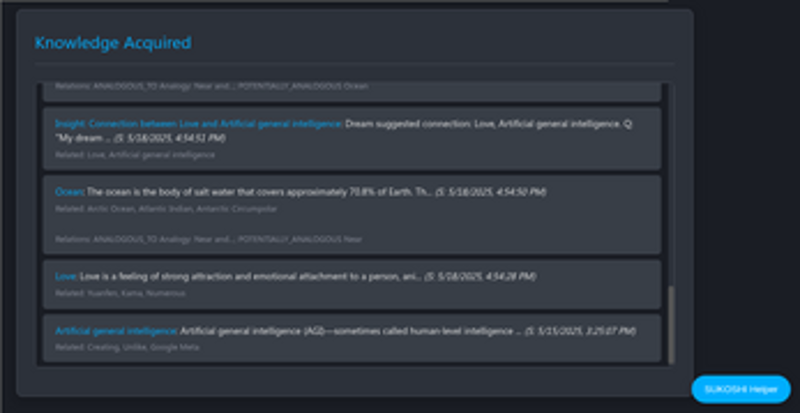Click the SUKOSHI Helper button
Viewport: 800px width, 413px height.
click(x=740, y=388)
